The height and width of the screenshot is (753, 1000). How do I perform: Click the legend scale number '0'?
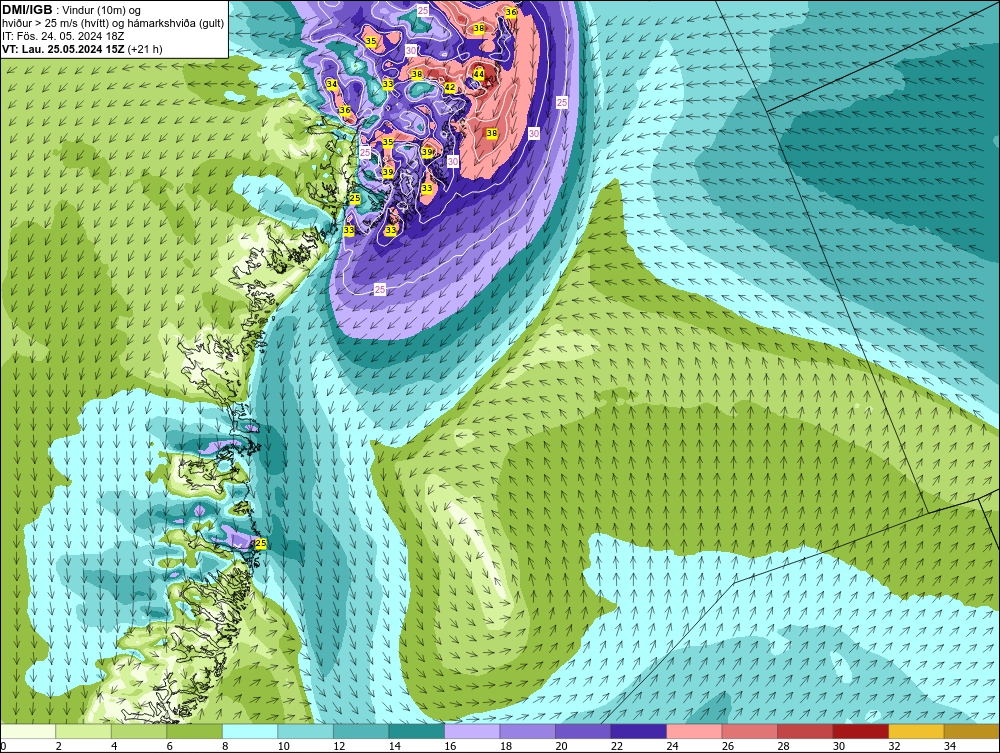[x=3, y=746]
